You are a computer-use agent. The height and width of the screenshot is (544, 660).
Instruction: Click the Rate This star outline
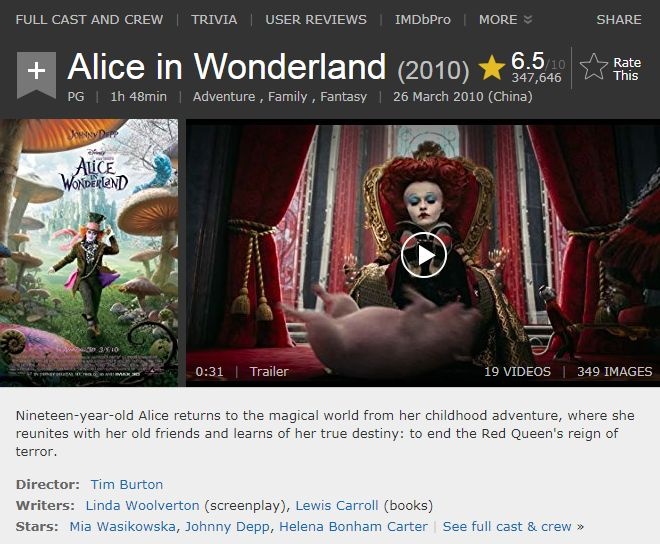tap(593, 67)
